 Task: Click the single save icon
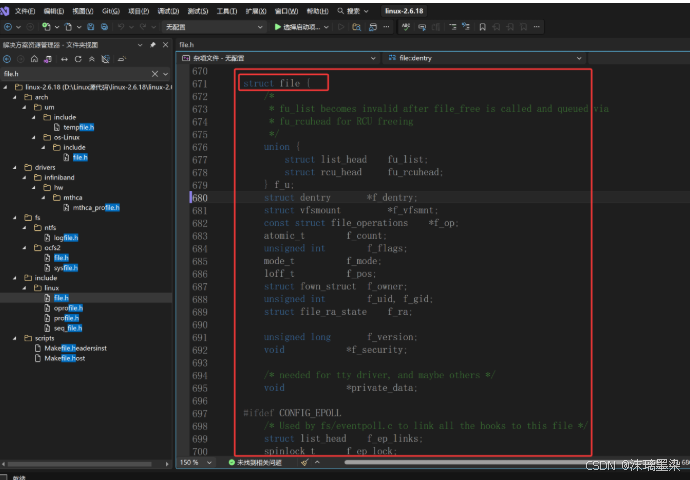coord(91,27)
